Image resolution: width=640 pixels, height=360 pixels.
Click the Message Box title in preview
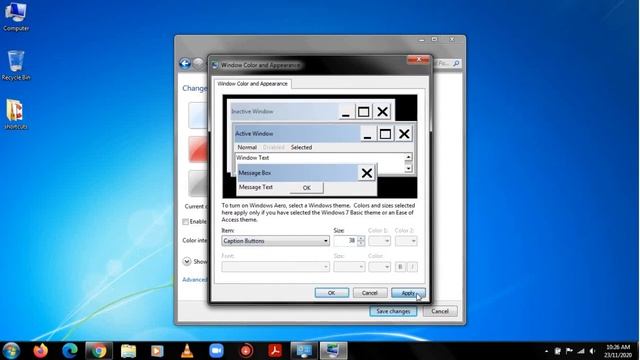pos(297,173)
